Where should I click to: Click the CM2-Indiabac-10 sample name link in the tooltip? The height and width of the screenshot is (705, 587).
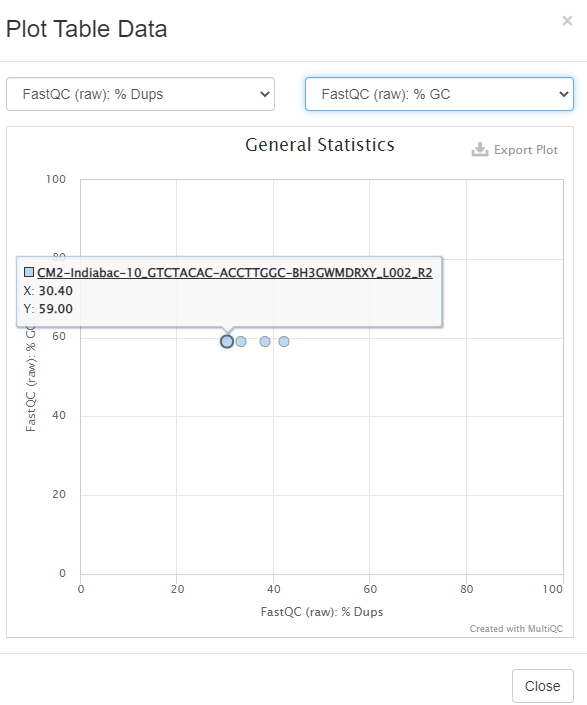pyautogui.click(x=235, y=273)
